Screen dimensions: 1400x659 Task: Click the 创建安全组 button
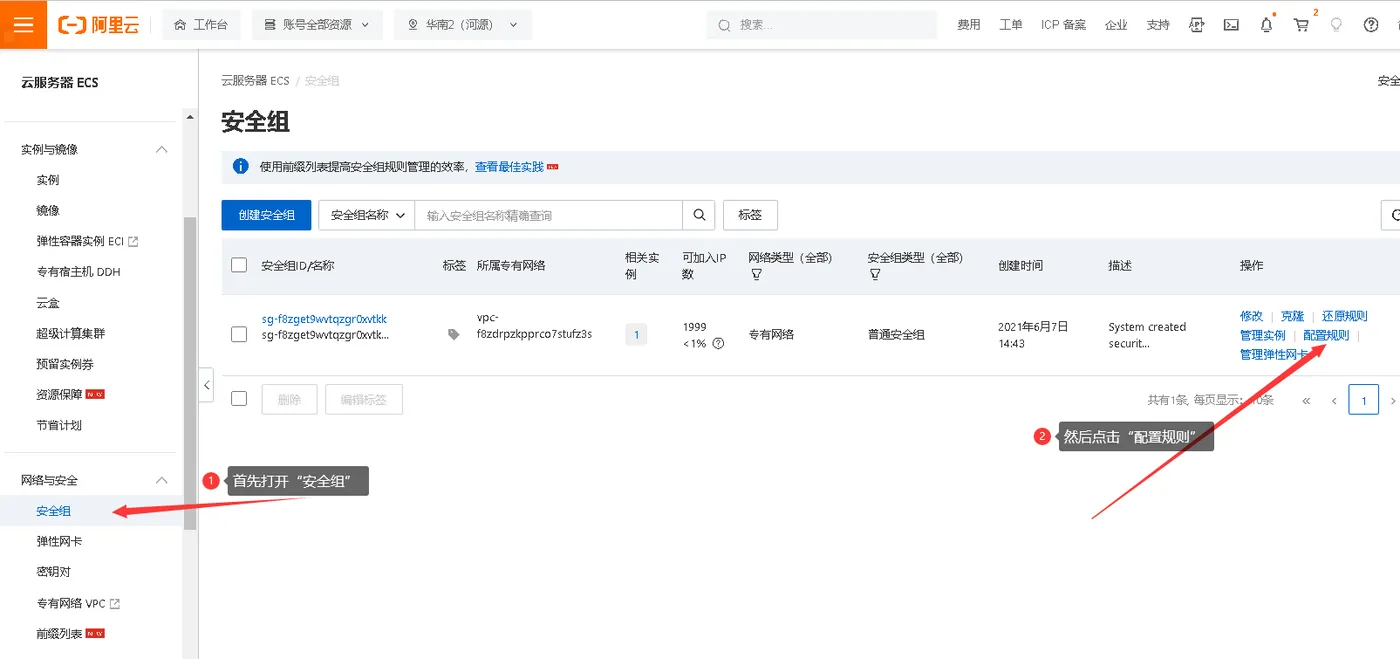click(266, 215)
